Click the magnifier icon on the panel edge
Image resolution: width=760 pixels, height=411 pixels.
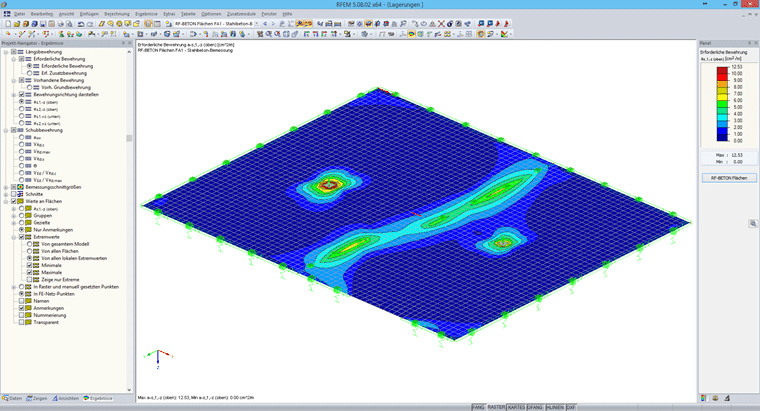[x=753, y=223]
